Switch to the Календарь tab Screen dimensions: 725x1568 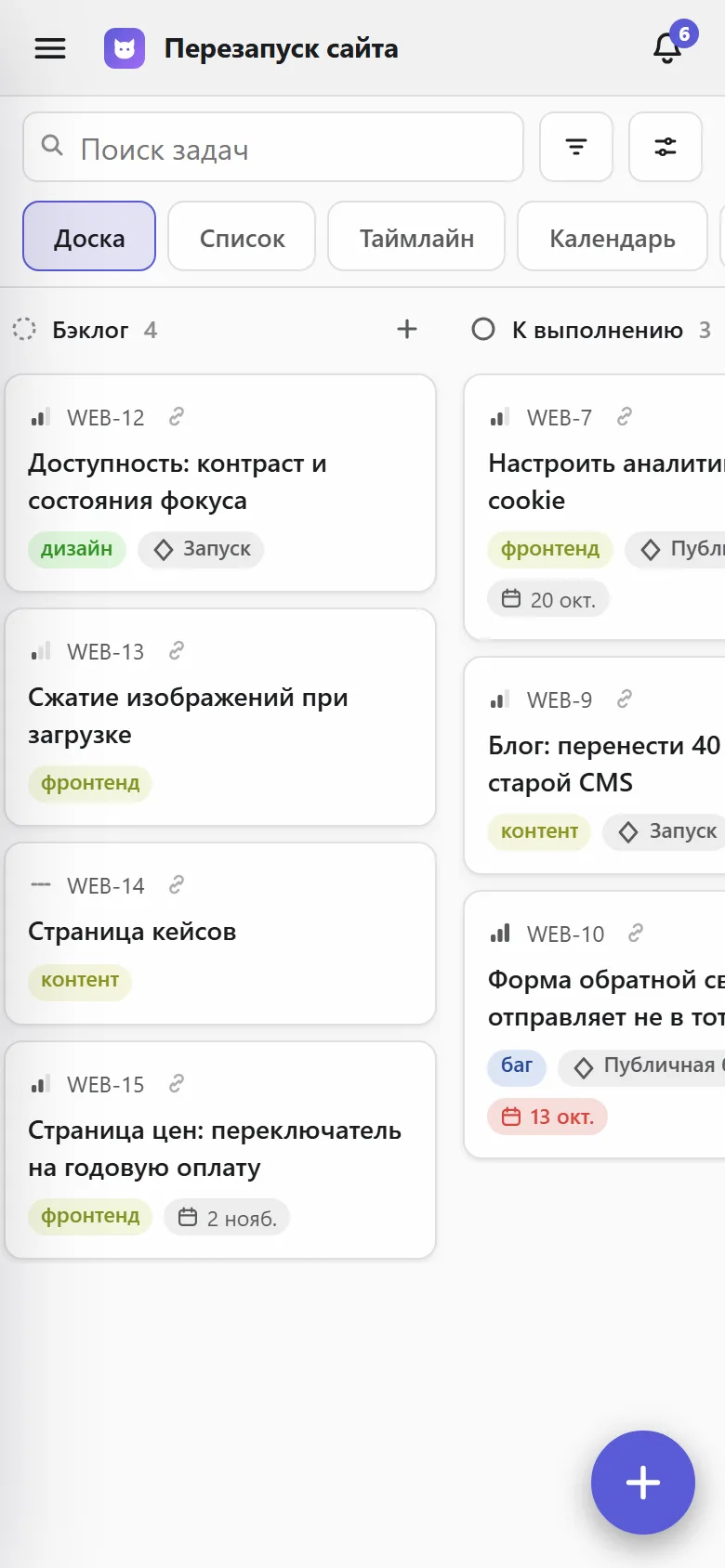click(x=613, y=236)
